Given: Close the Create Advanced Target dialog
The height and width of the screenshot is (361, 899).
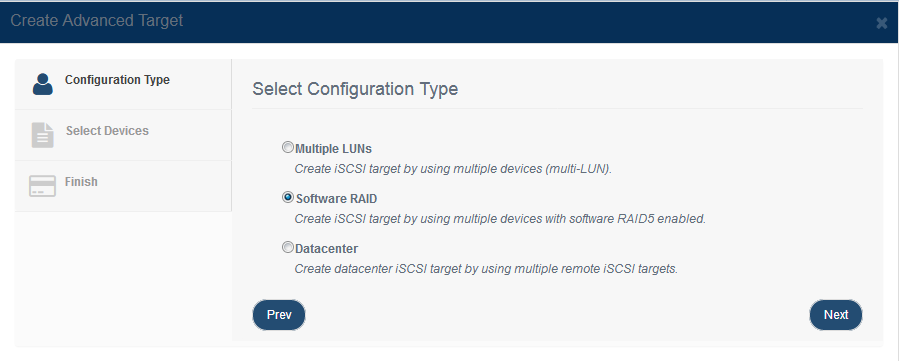Looking at the screenshot, I should pos(881,23).
